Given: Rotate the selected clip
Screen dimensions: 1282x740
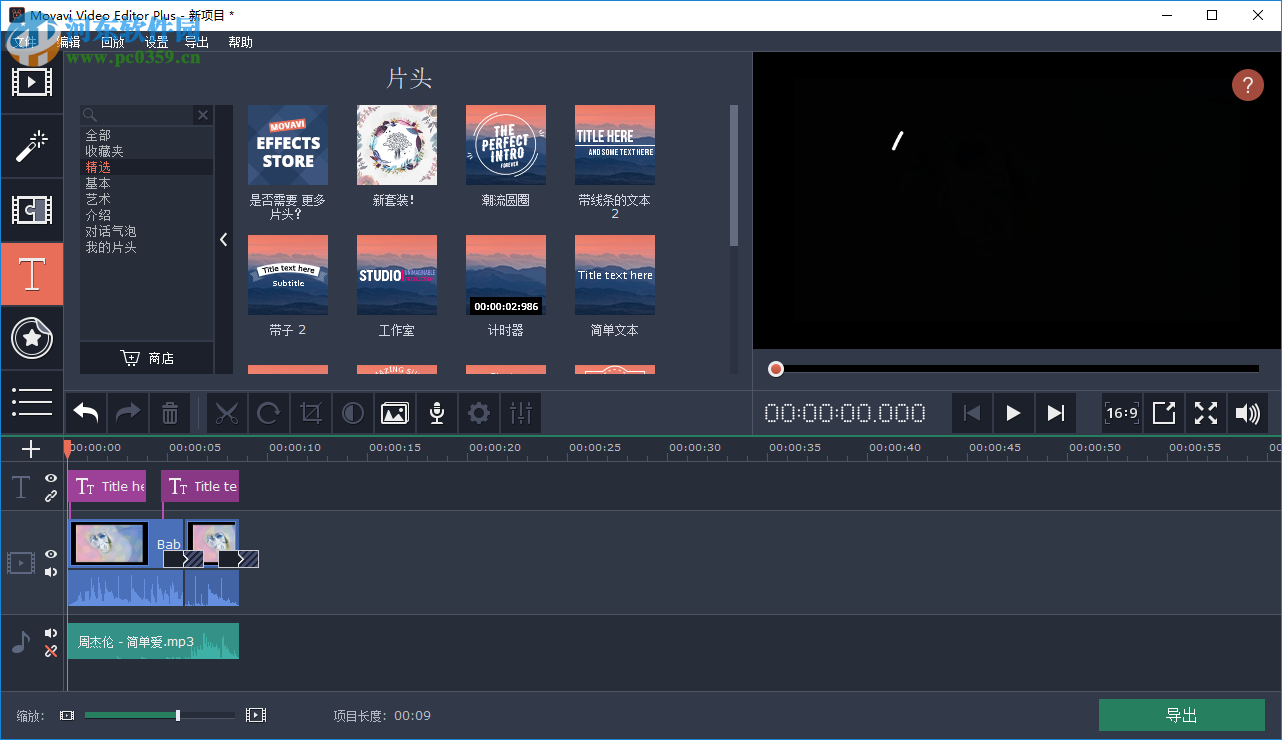Looking at the screenshot, I should click(x=269, y=413).
